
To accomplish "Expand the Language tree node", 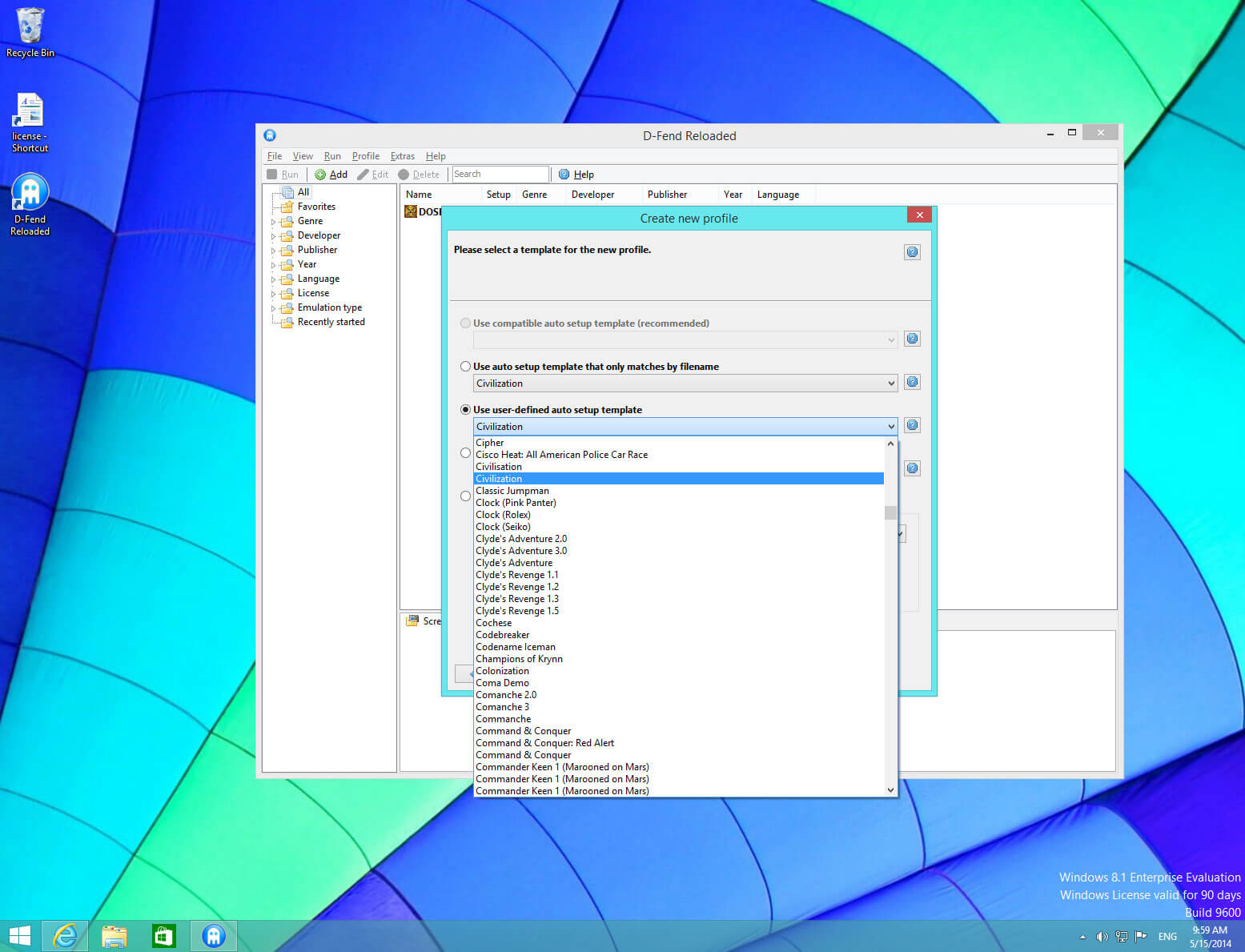I will pos(273,279).
